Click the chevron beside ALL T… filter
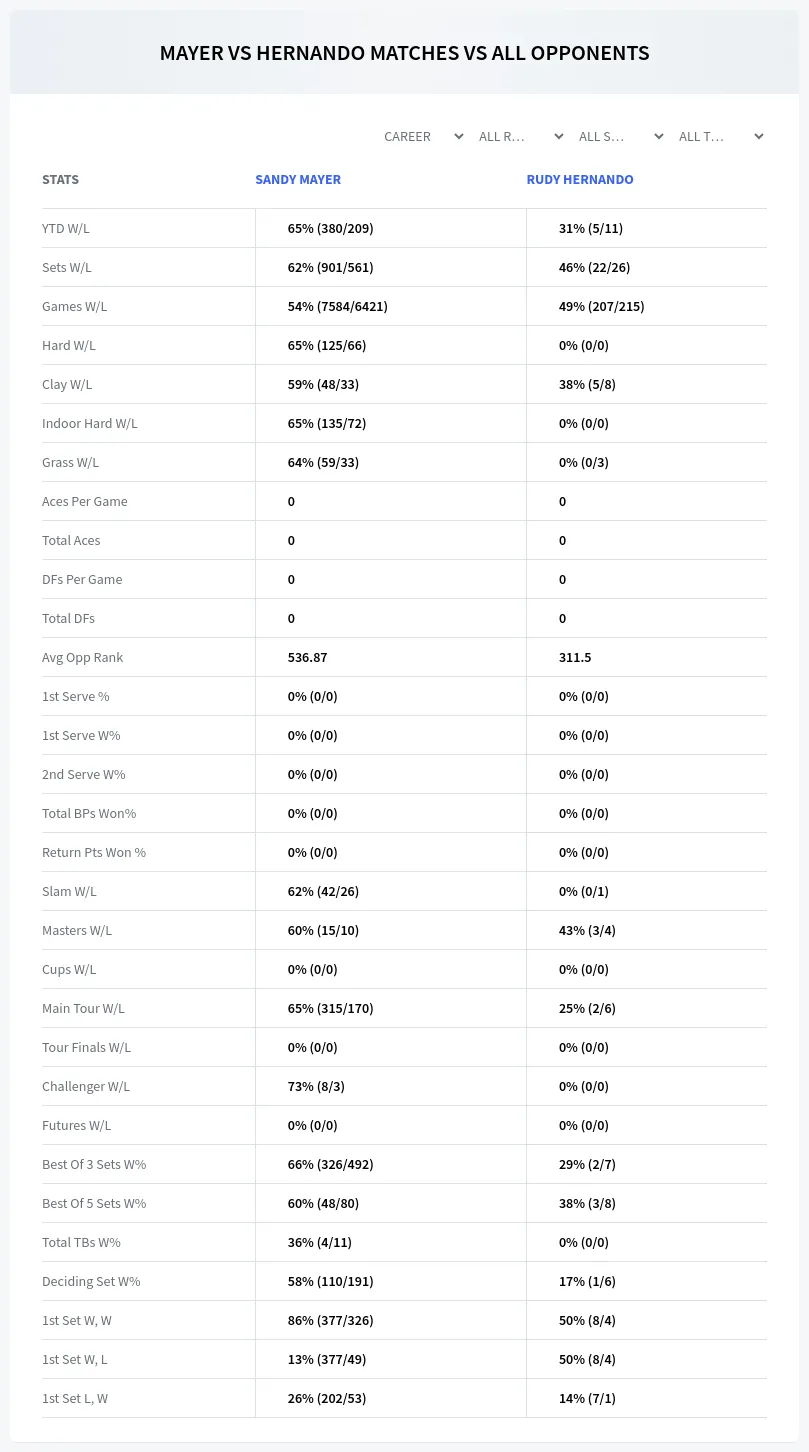The height and width of the screenshot is (1452, 809). point(759,136)
